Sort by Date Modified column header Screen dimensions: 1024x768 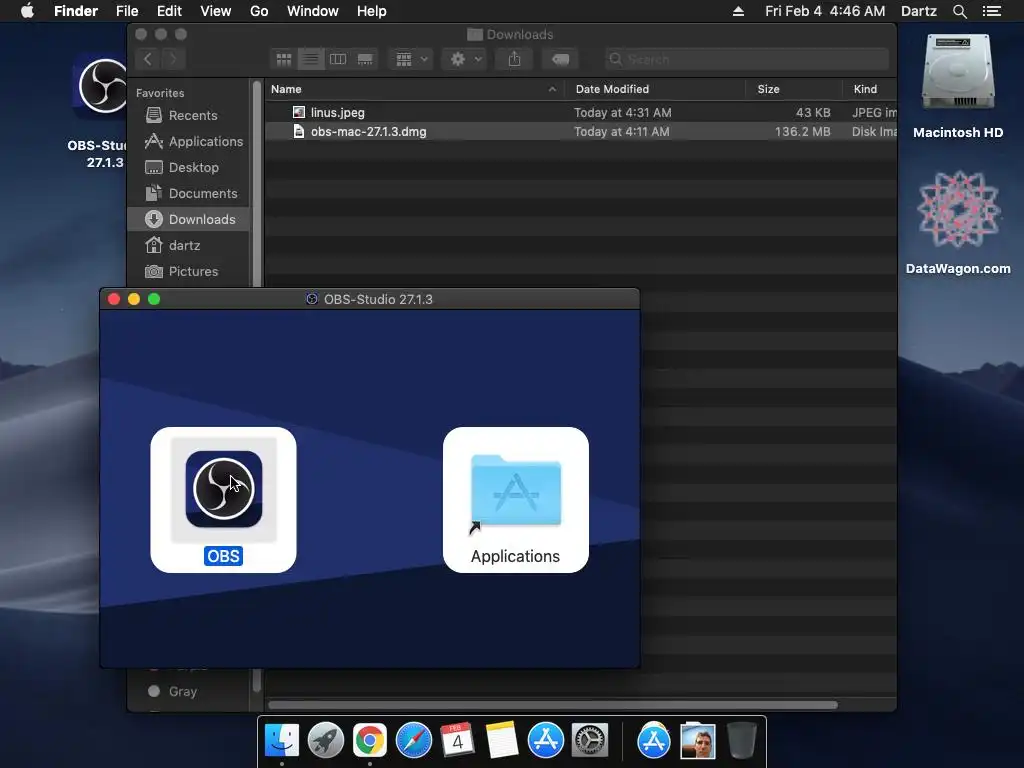pos(655,89)
